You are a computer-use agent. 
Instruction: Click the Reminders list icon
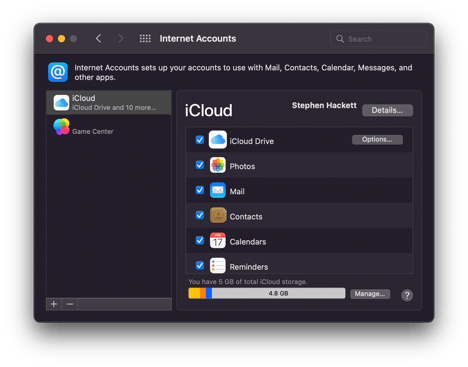click(218, 266)
